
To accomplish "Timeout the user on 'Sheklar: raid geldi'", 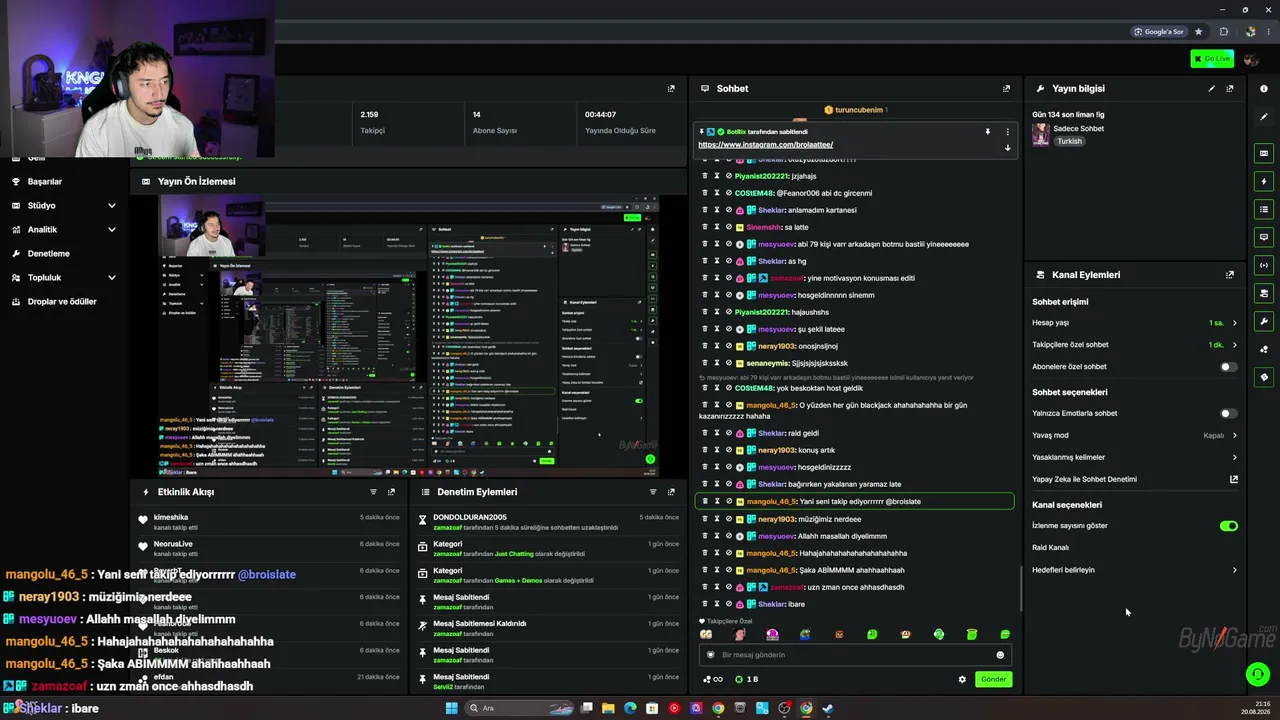I will pyautogui.click(x=717, y=433).
